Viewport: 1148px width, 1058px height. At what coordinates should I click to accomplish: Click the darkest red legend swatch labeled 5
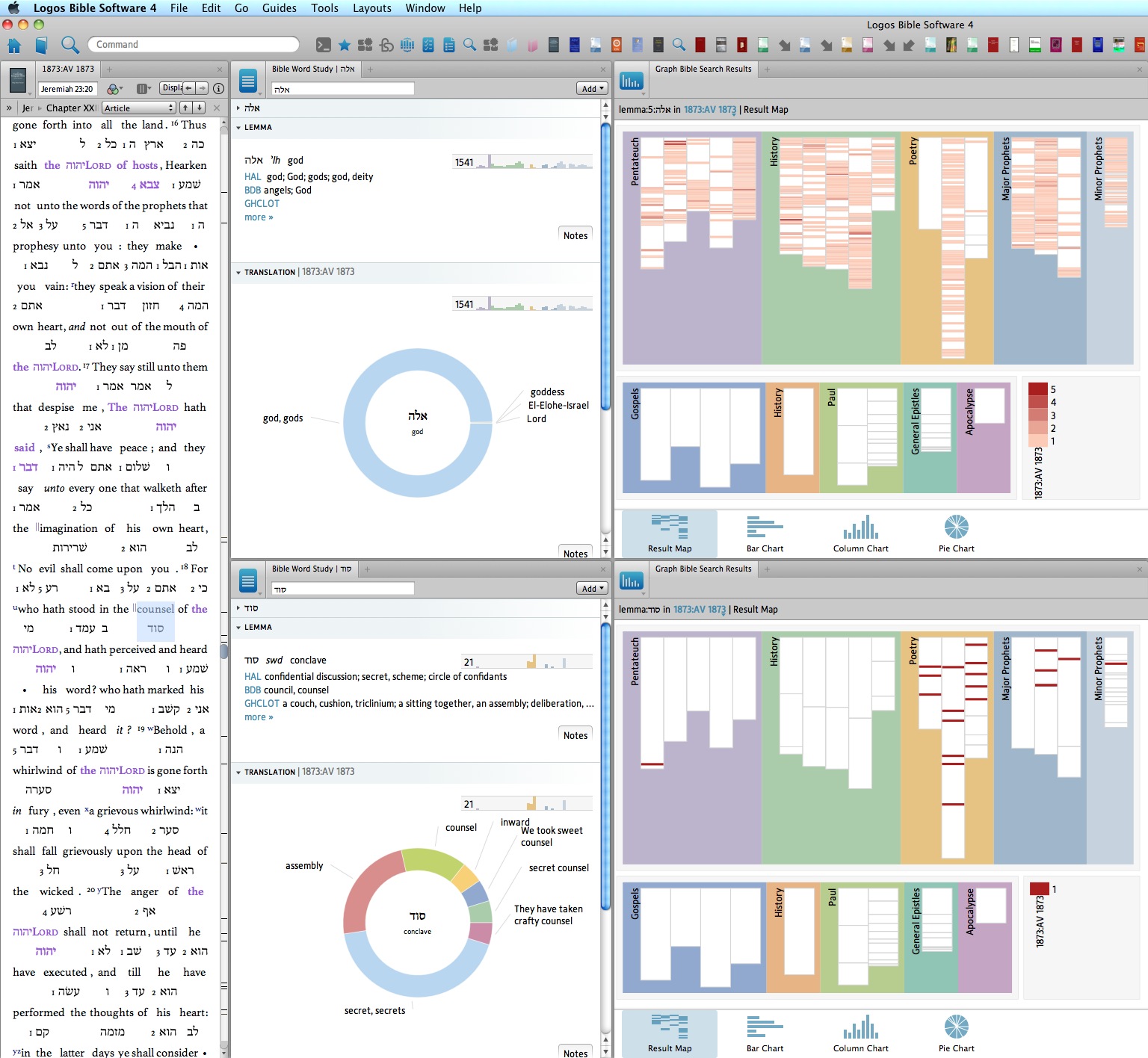[x=1038, y=389]
